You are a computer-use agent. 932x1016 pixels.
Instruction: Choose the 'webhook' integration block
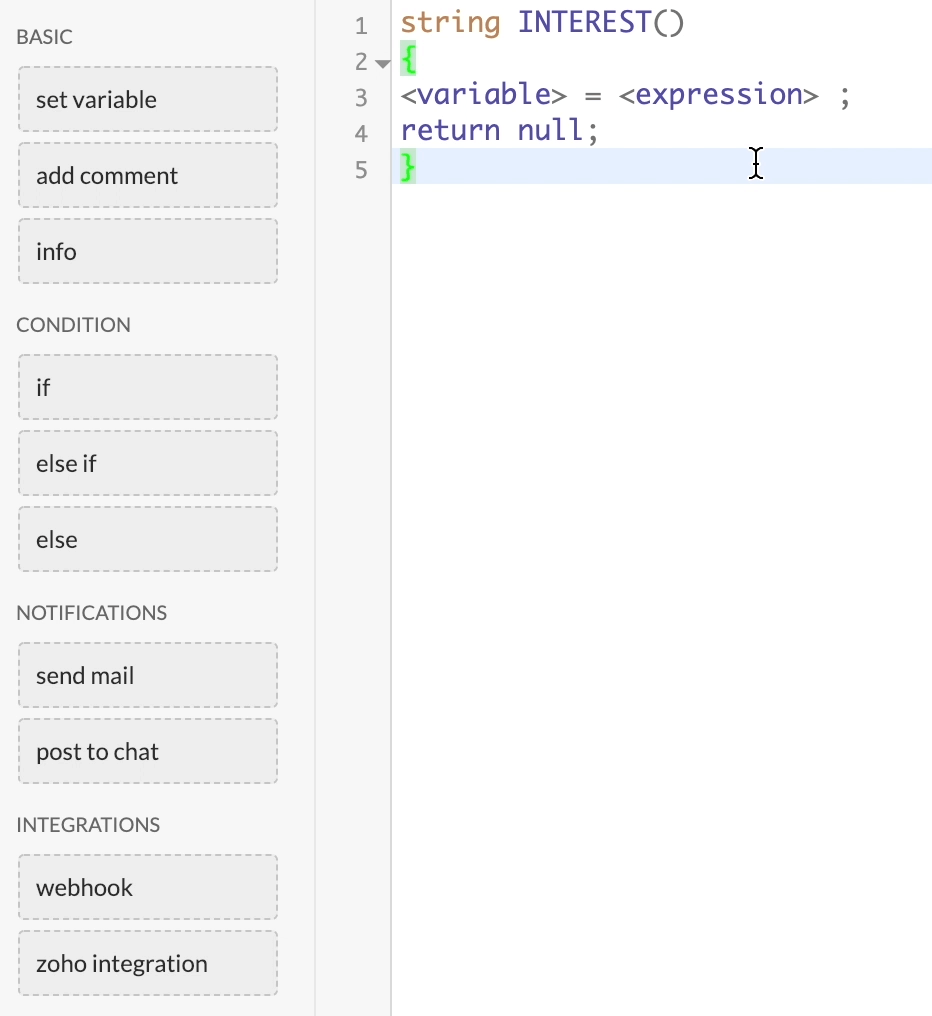tap(147, 888)
